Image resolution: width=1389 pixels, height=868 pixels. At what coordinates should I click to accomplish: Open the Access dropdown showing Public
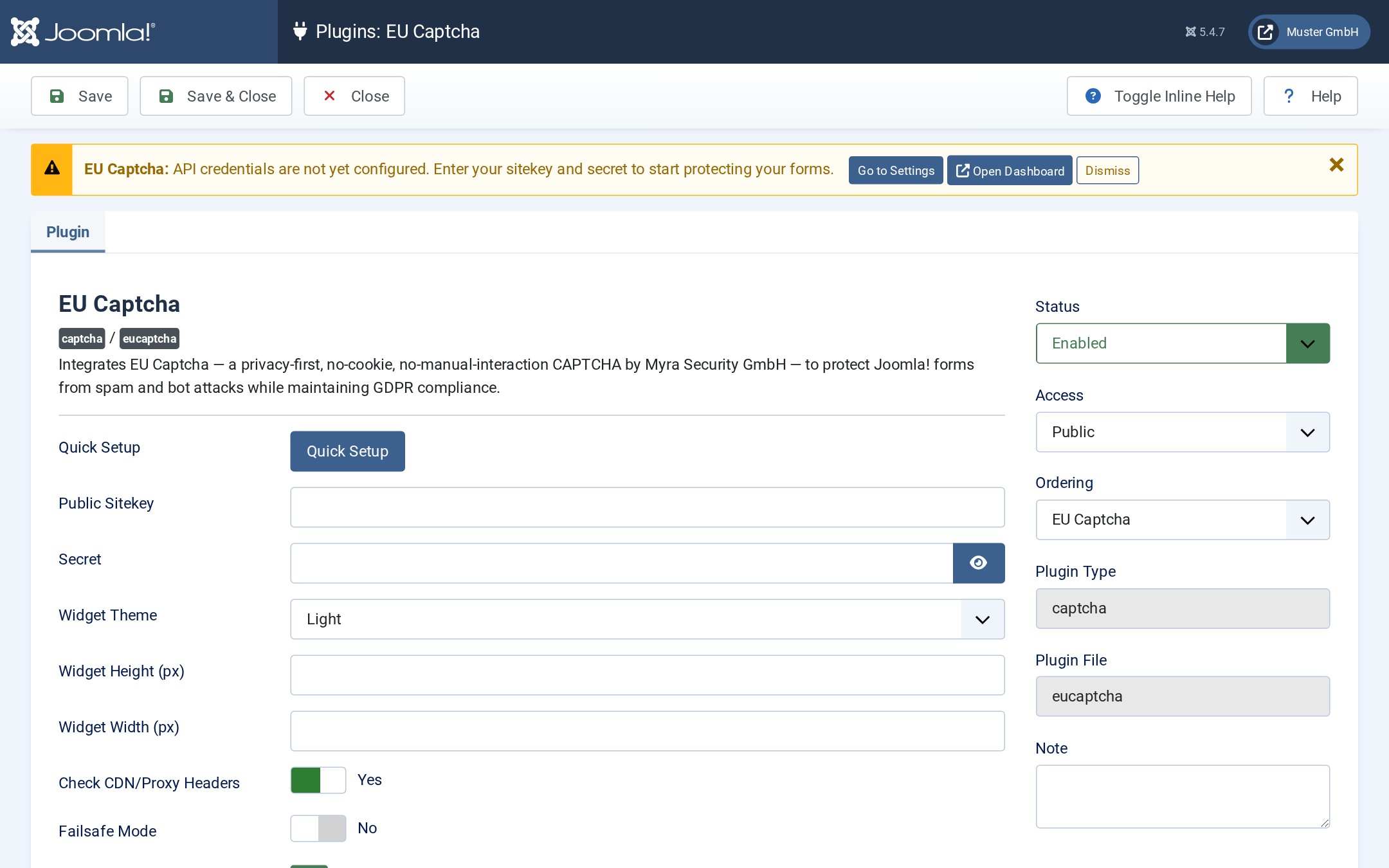point(1183,432)
